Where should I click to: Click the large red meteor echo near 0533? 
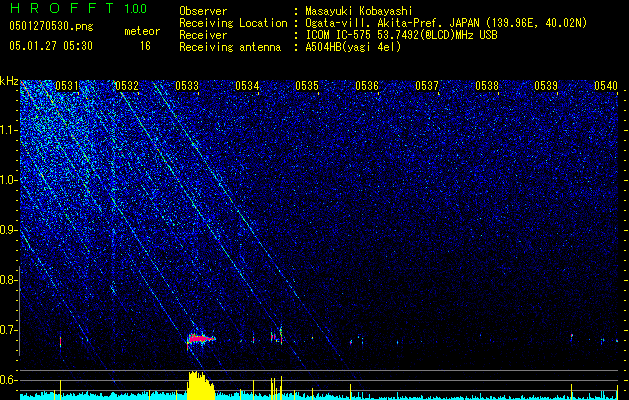[201, 339]
